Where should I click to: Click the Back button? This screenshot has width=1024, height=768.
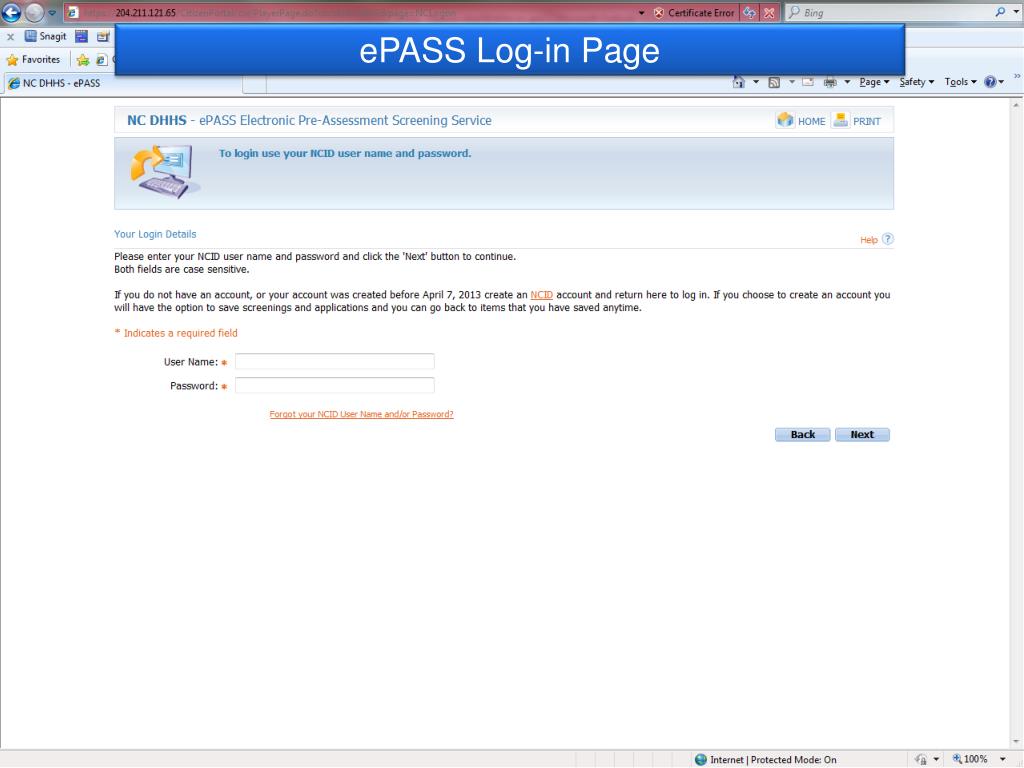tap(803, 435)
